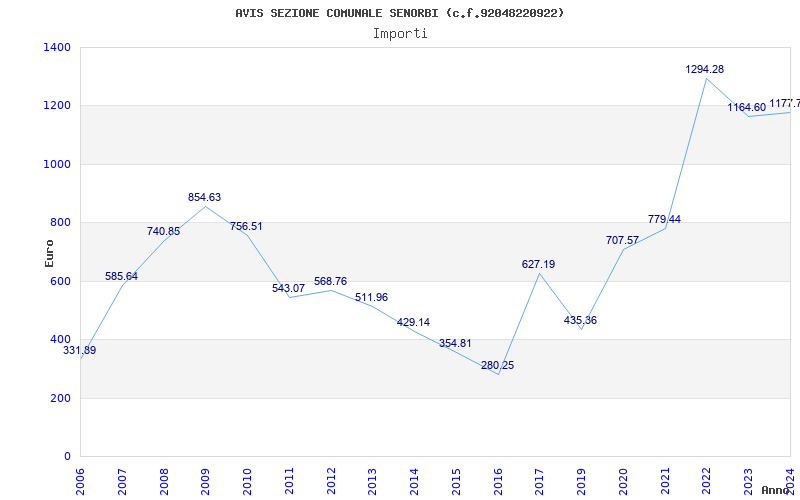
Task: Click the 2010 x-axis year label
Action: point(247,482)
